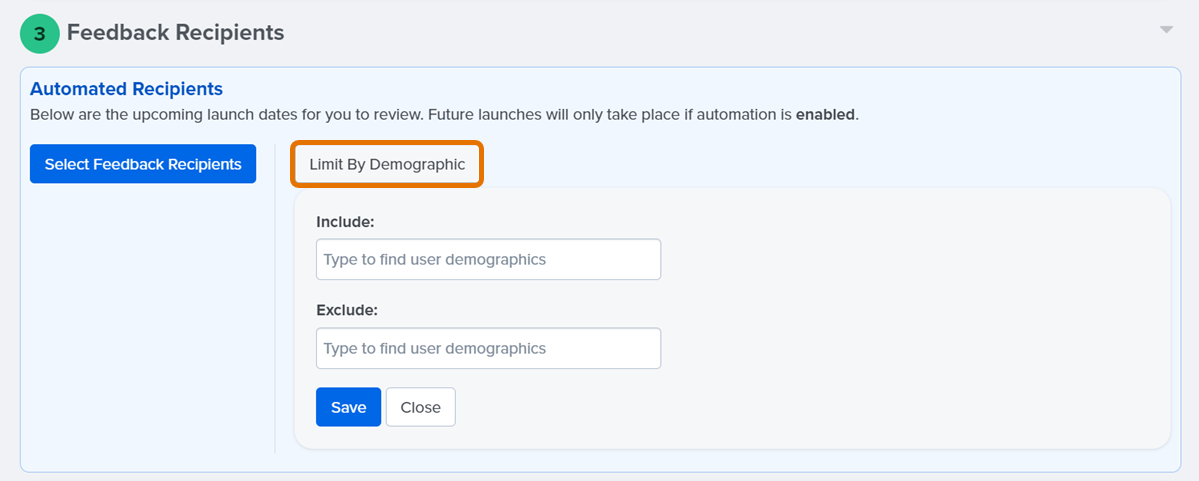This screenshot has height=481, width=1199.
Task: Close the demographic limit panel
Action: (421, 407)
